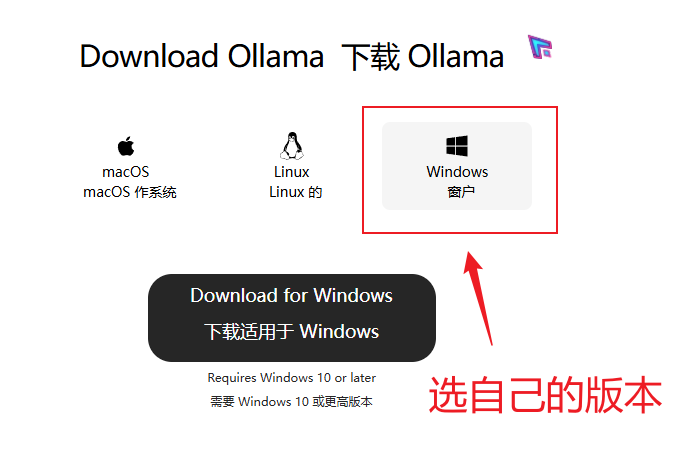Click the "下载适用于 Windows" line in the button
This screenshot has height=454, width=683.
click(x=291, y=332)
